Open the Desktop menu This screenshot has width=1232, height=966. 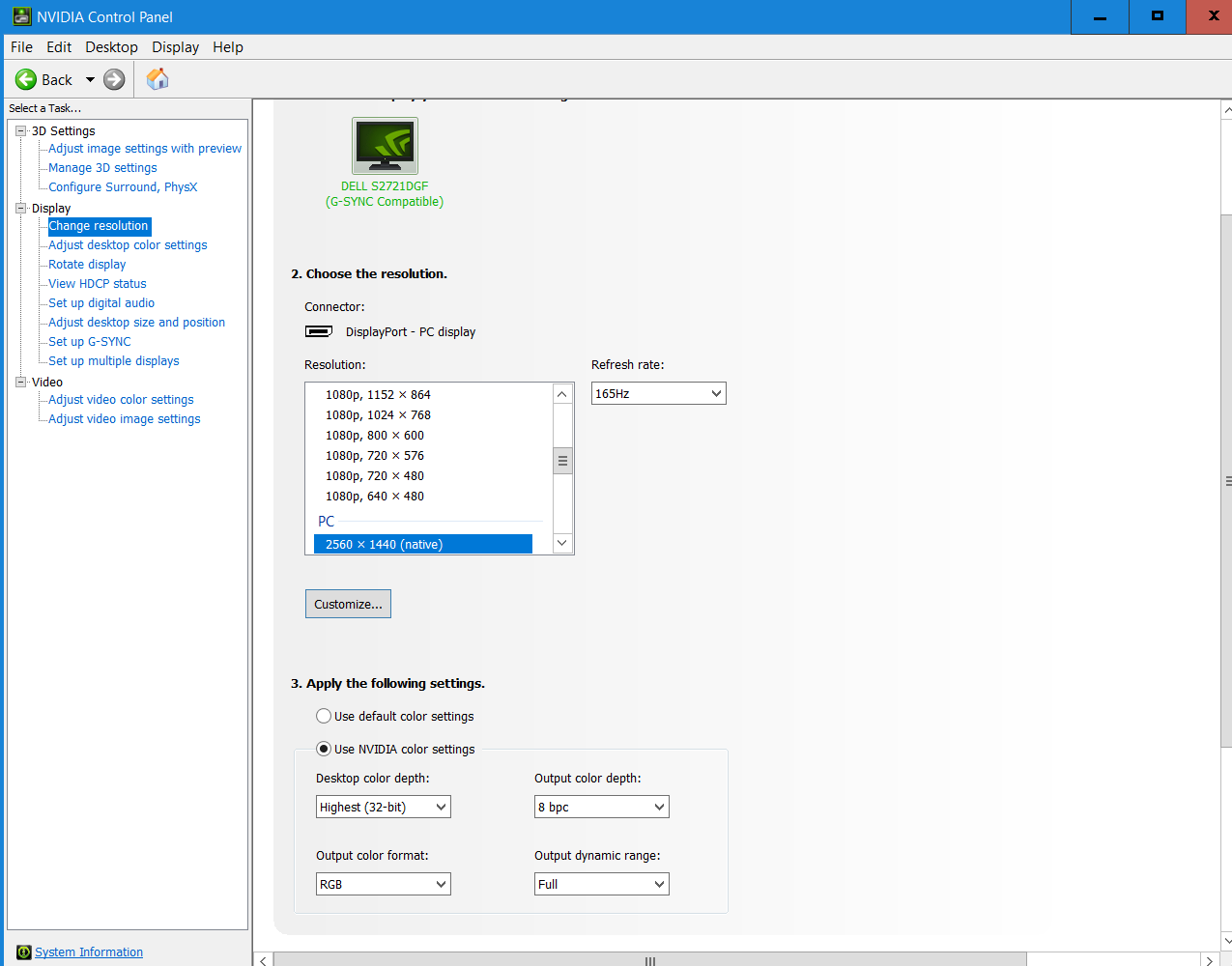pyautogui.click(x=111, y=47)
